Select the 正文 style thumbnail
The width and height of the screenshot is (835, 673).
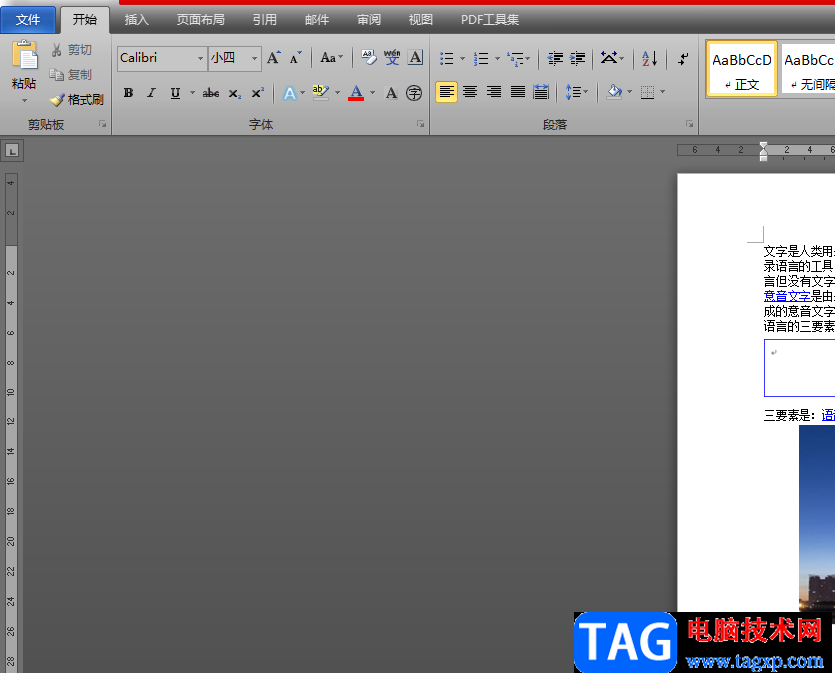[x=741, y=69]
